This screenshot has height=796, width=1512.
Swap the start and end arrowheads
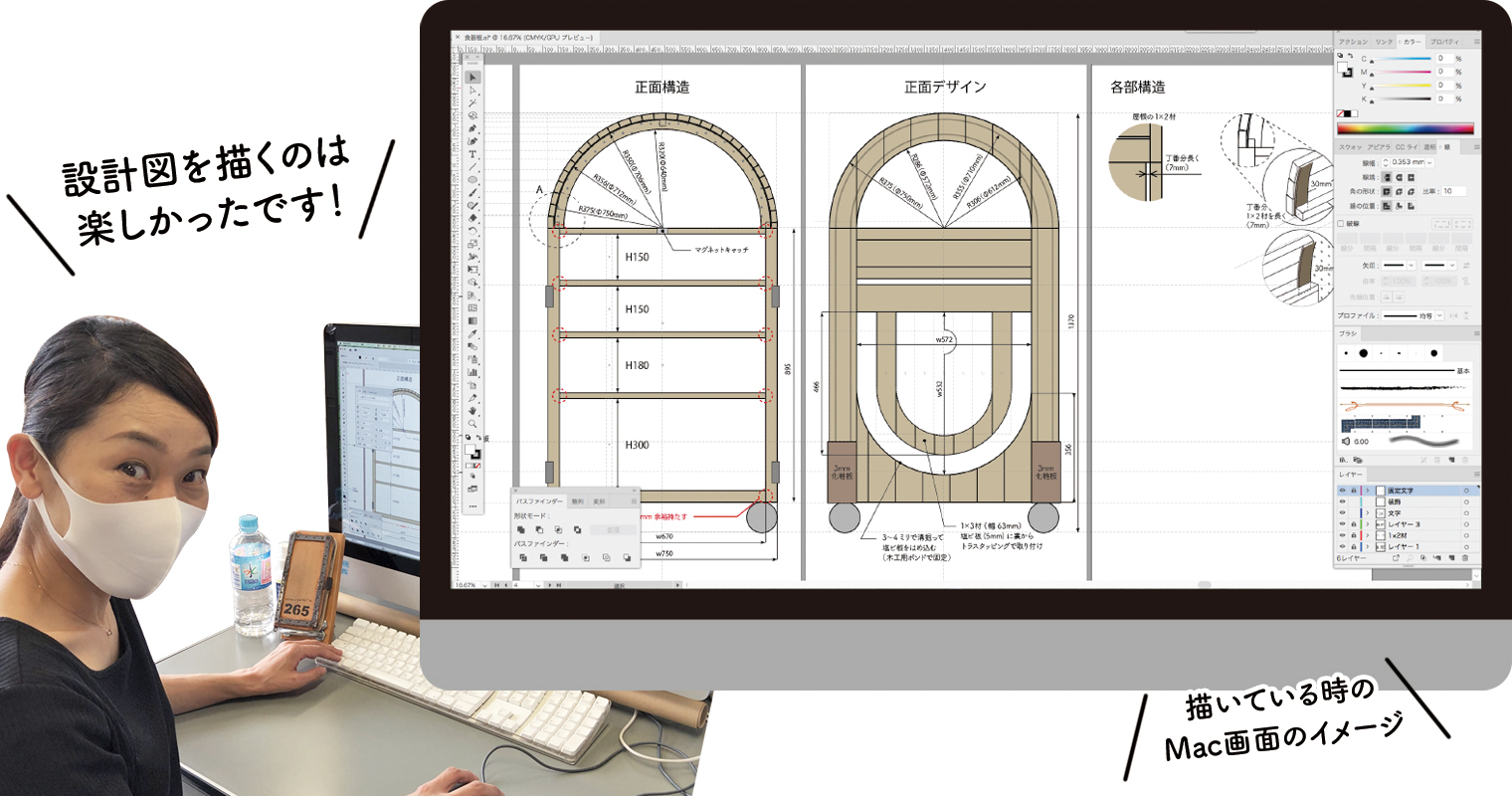[1466, 266]
